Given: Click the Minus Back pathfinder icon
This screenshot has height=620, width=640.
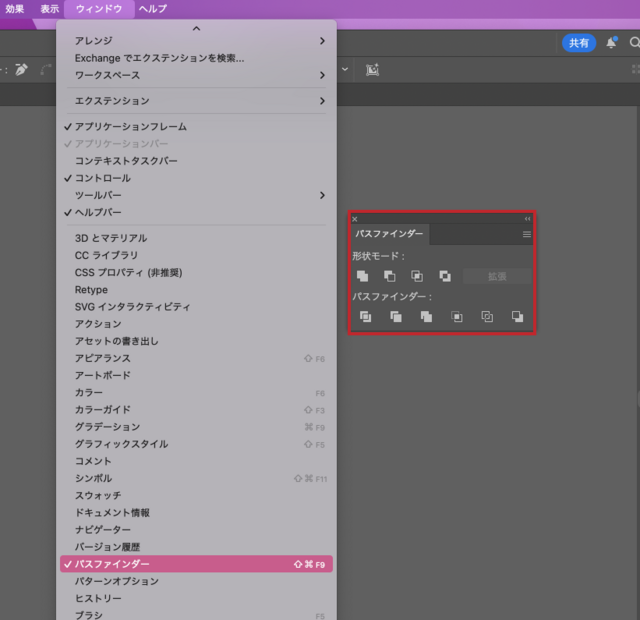Looking at the screenshot, I should click(517, 317).
